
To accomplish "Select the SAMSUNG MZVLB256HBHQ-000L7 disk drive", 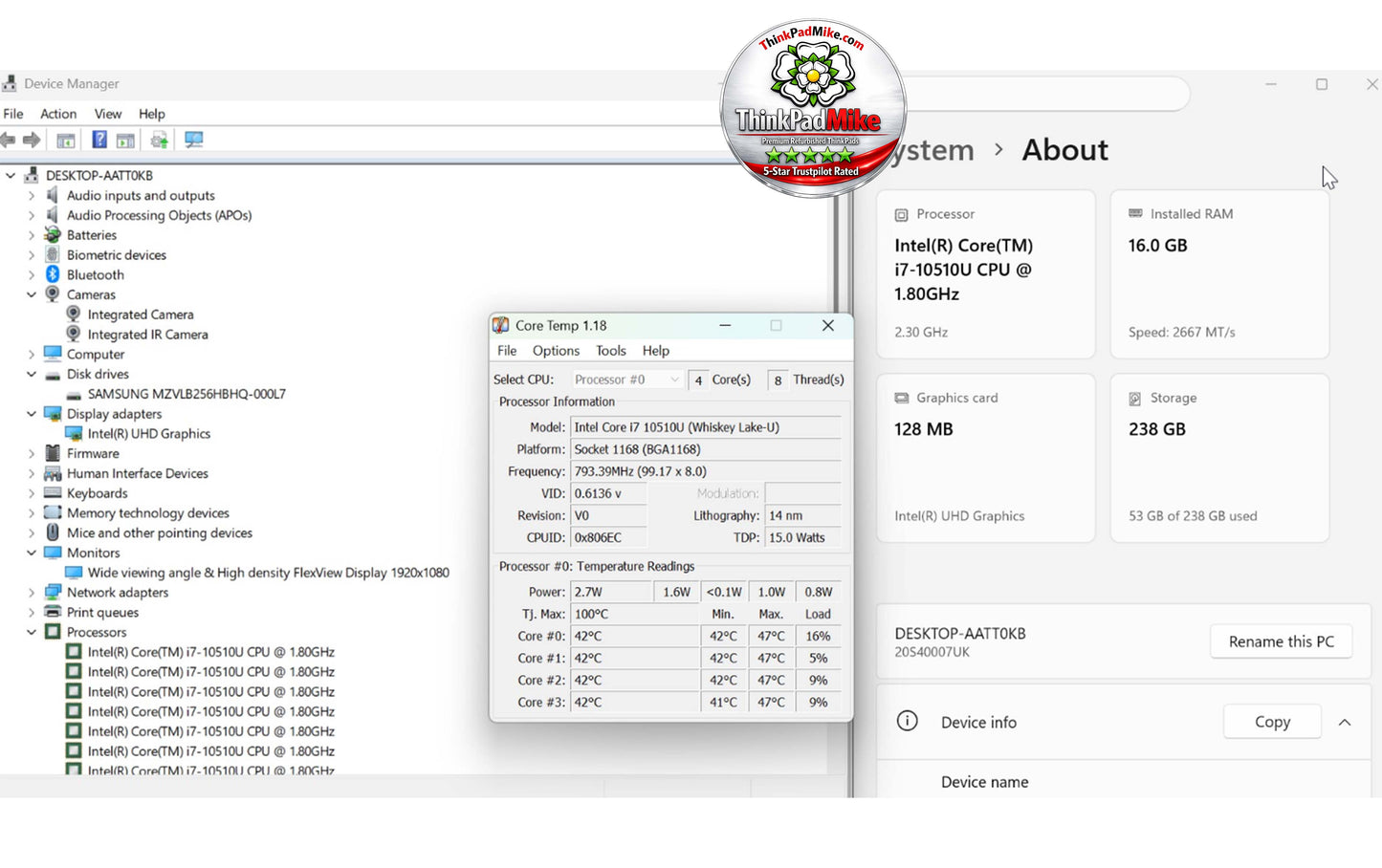I will (x=186, y=394).
